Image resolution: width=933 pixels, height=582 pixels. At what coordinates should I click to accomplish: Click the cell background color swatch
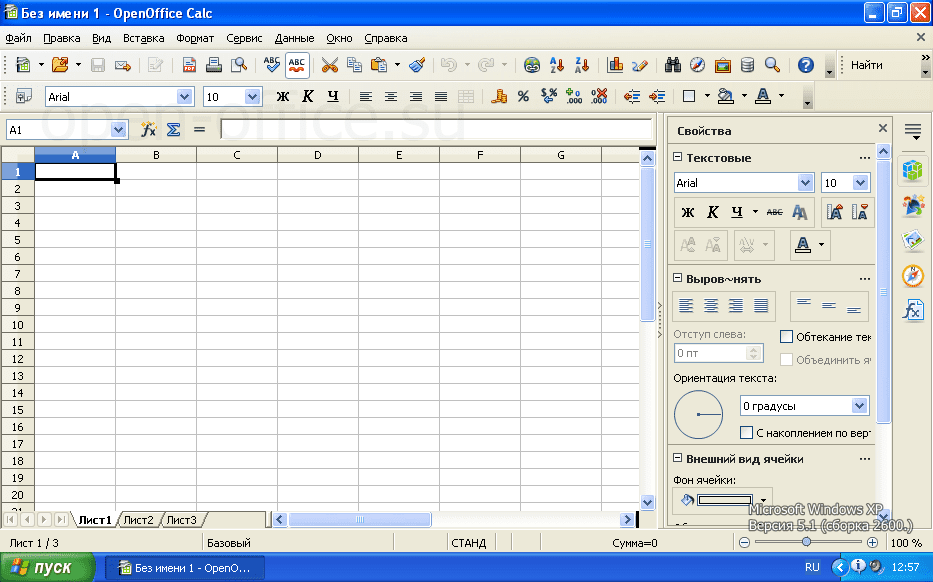(725, 500)
